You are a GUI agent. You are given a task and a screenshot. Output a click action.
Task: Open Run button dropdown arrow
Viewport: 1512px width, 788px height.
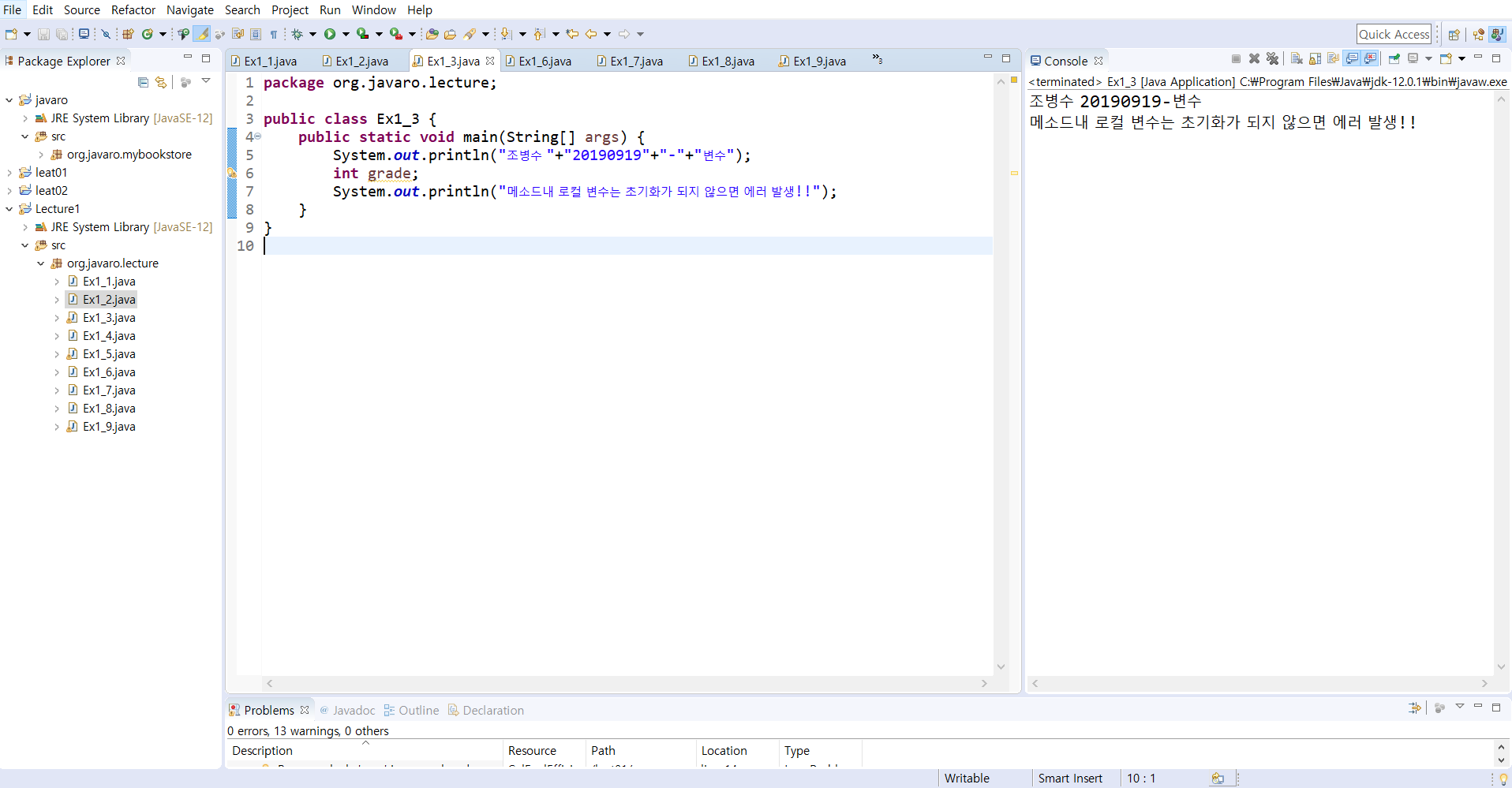(346, 34)
